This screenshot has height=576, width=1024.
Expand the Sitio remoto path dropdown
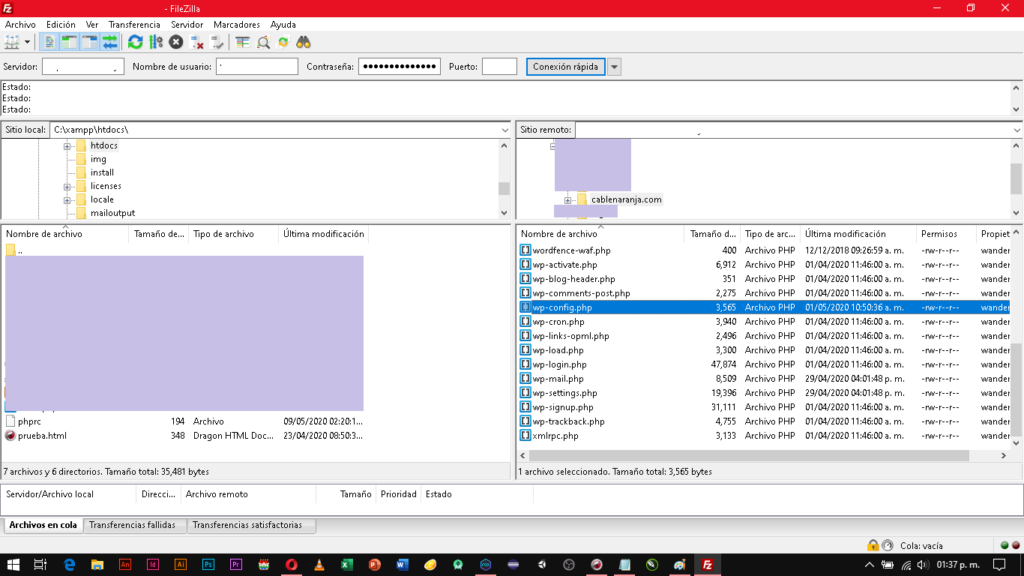(1017, 130)
